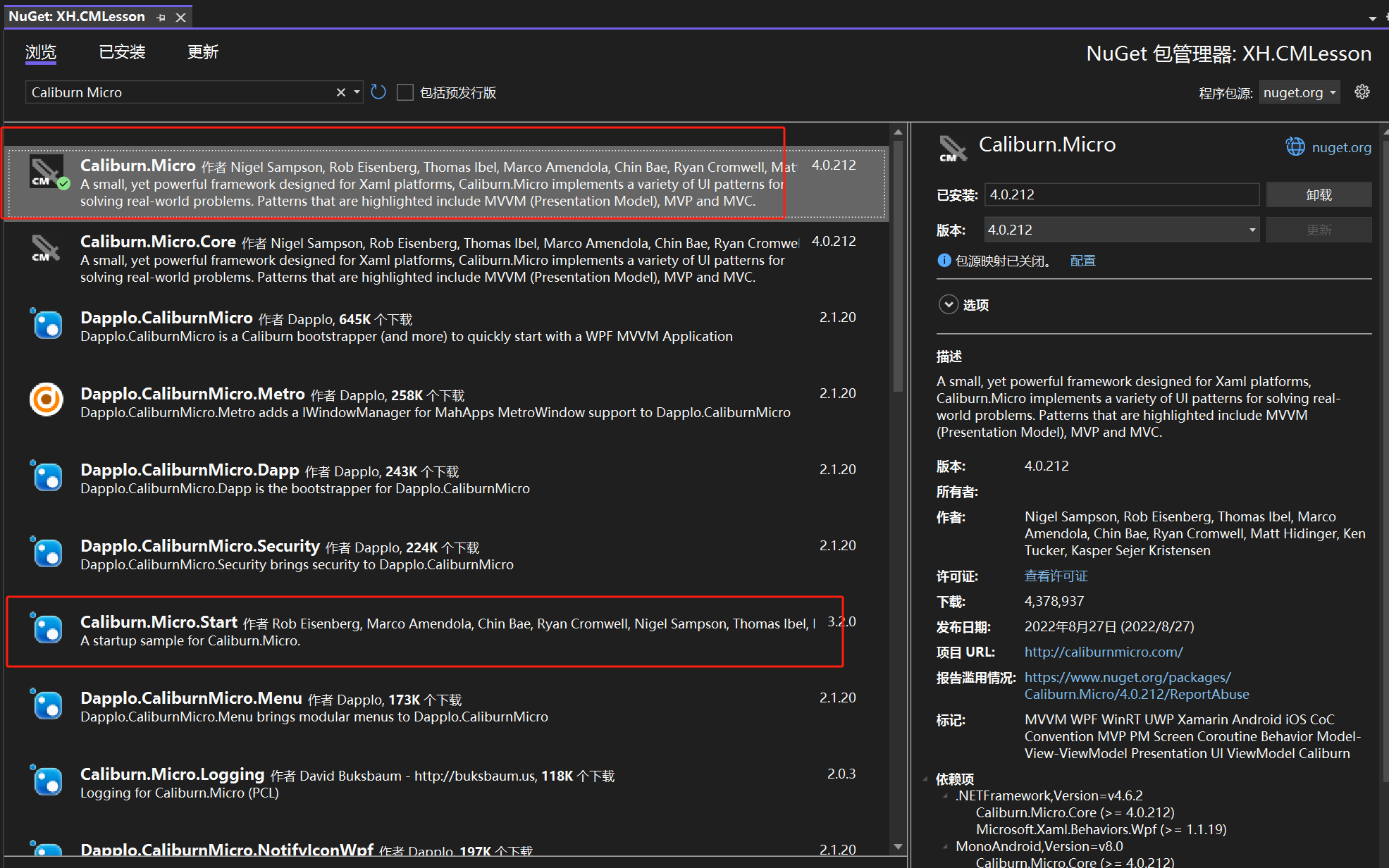Click the uninstall button
The height and width of the screenshot is (868, 1389).
(1318, 194)
